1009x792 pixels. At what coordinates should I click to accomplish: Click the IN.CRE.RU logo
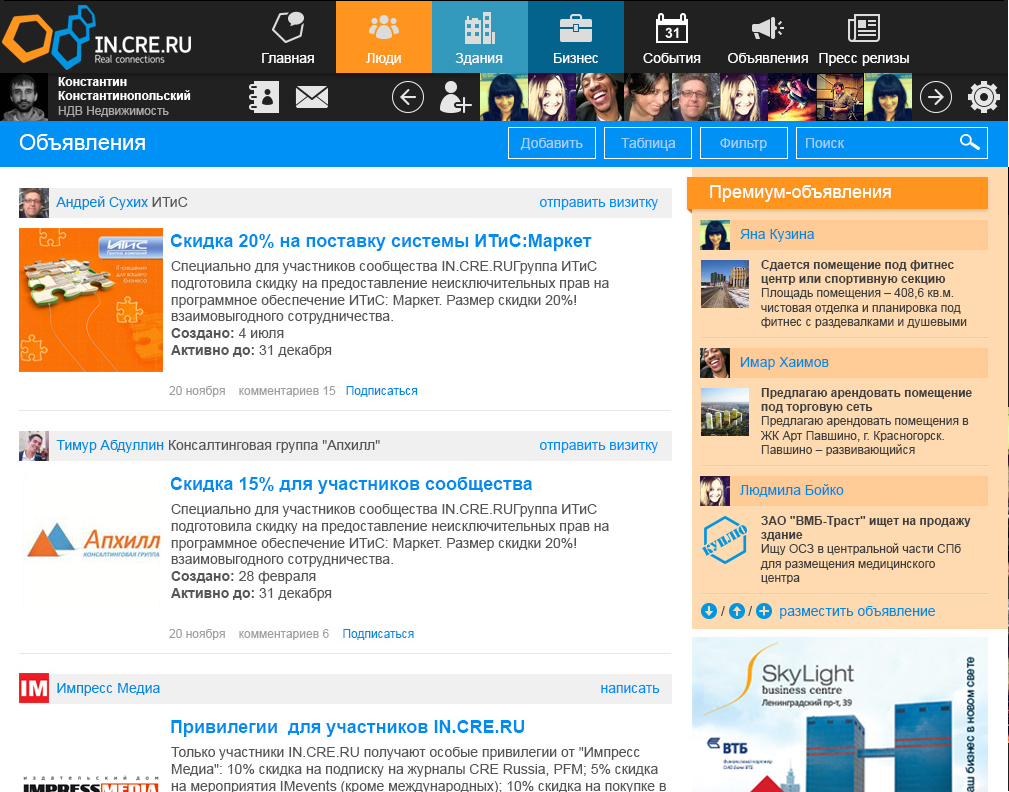click(x=97, y=36)
